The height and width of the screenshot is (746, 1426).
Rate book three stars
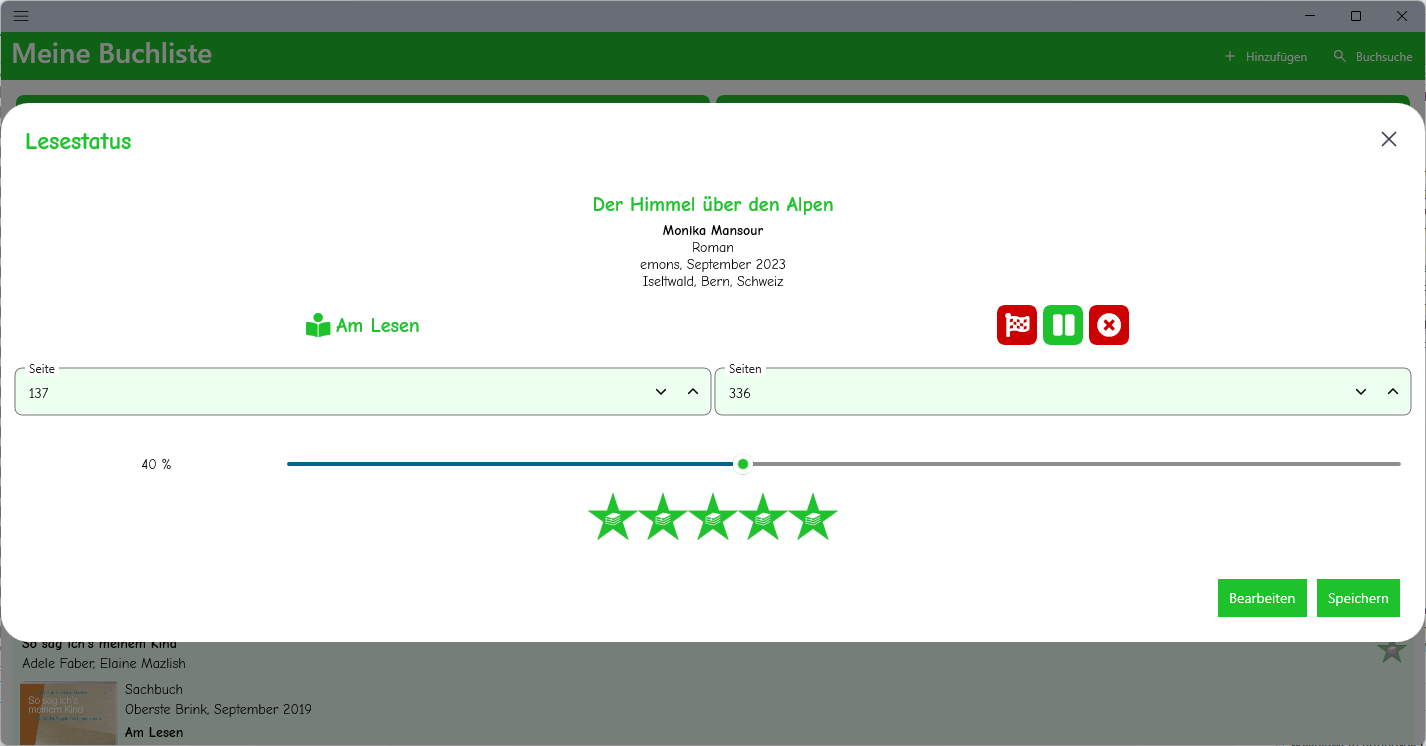713,517
